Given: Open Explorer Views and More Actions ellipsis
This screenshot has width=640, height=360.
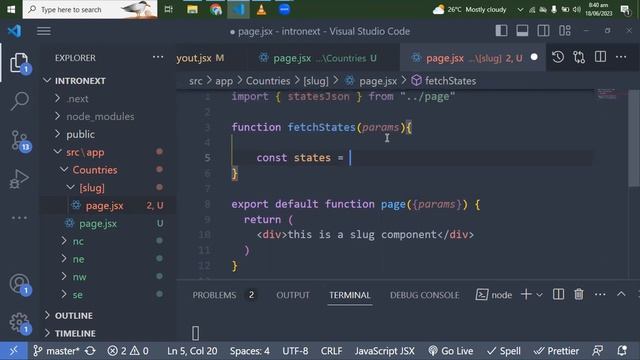Looking at the screenshot, I should pos(158,57).
